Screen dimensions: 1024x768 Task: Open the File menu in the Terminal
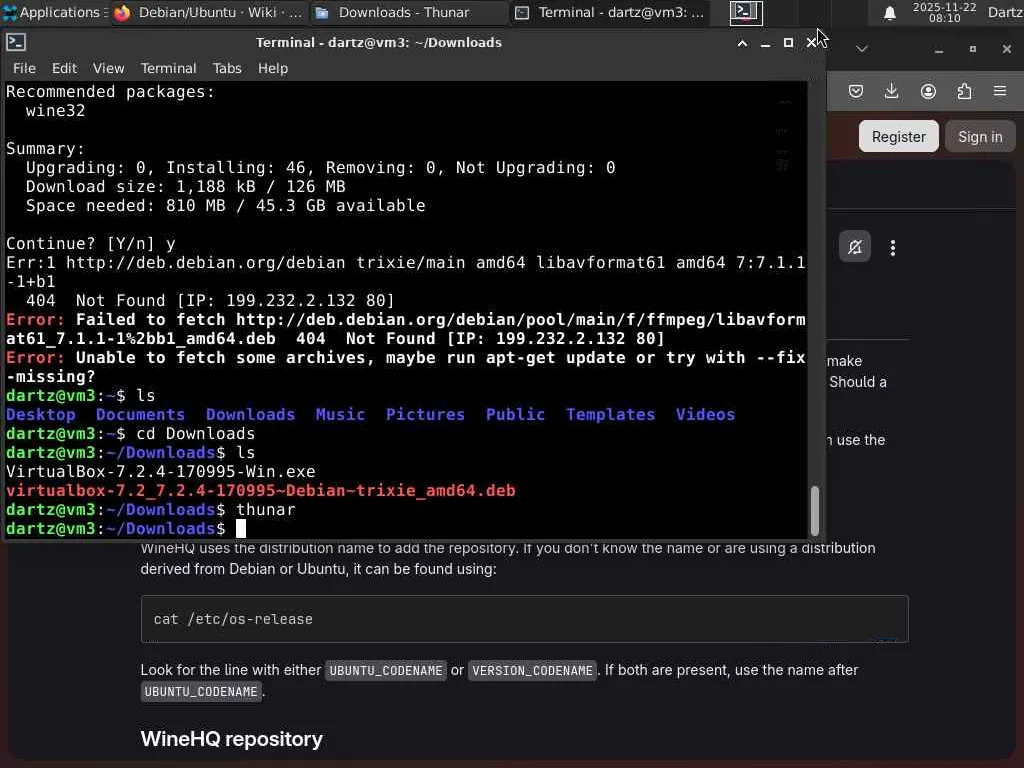(24, 68)
